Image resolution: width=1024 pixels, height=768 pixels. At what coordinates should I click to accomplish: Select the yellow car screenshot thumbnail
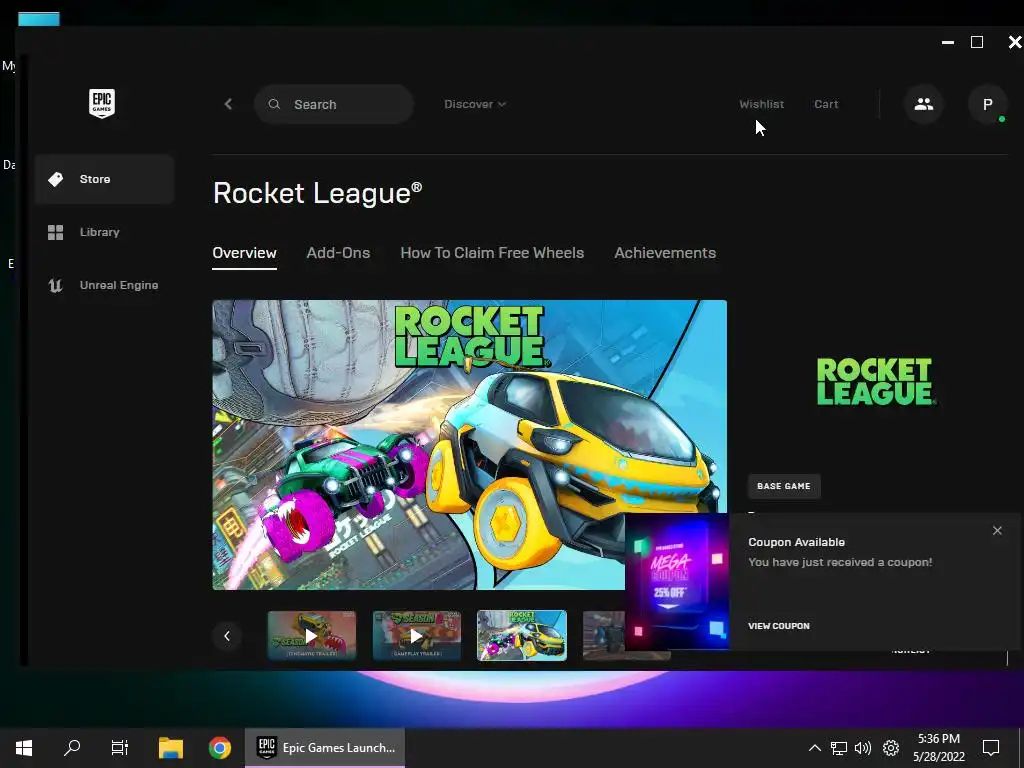pyautogui.click(x=522, y=635)
